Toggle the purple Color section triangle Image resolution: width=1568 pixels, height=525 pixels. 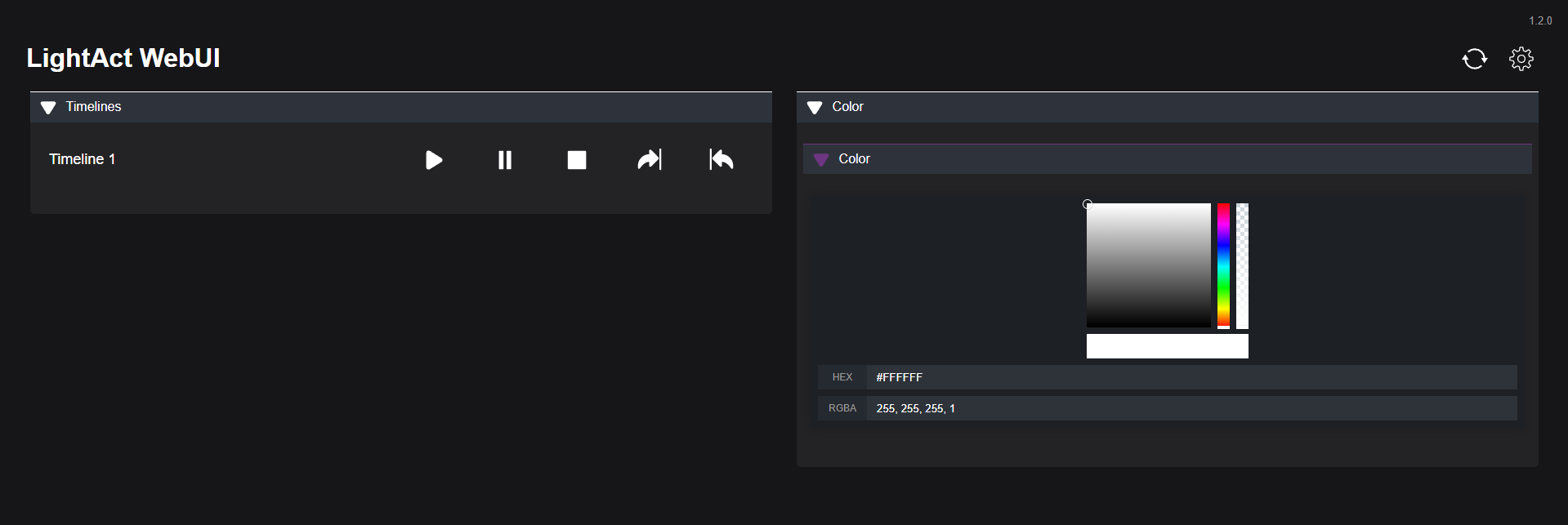(x=821, y=160)
